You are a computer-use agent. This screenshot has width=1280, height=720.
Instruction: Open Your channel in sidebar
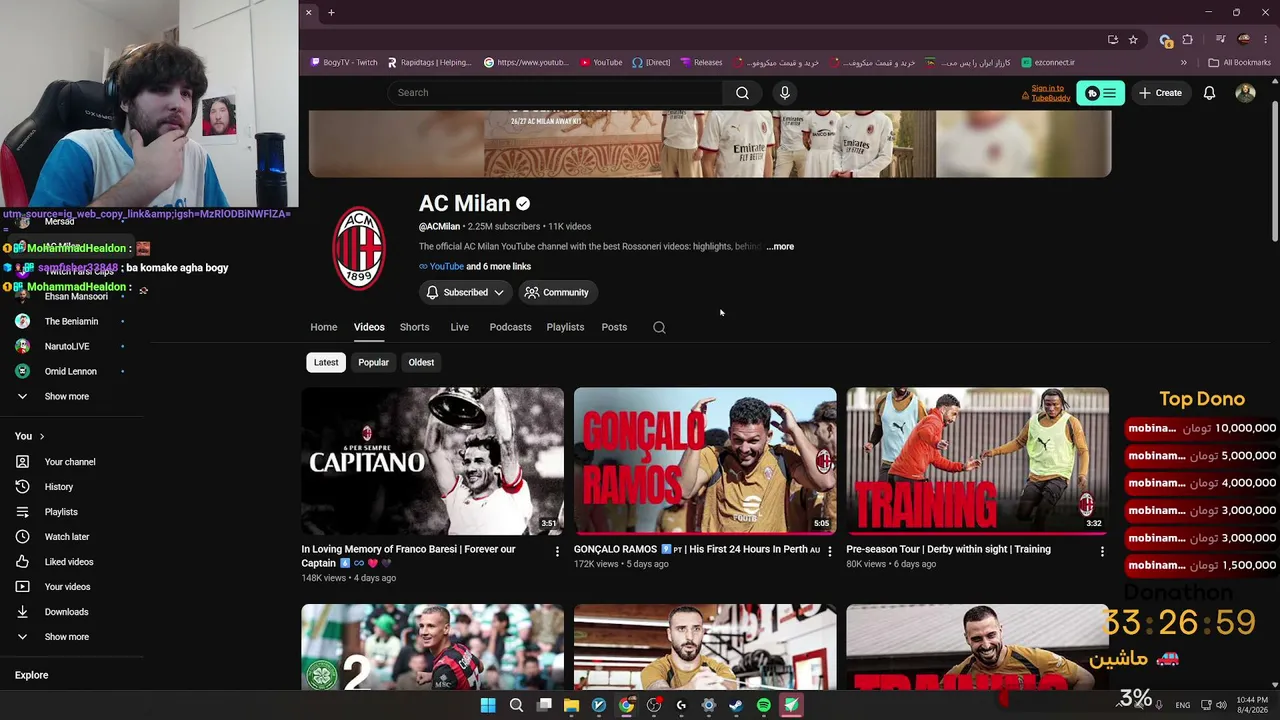[x=70, y=462]
